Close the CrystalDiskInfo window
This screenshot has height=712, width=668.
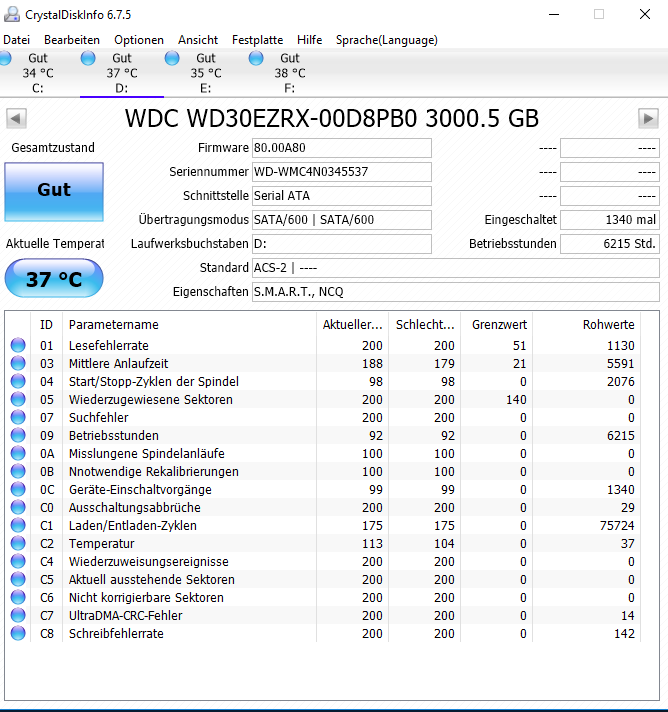pyautogui.click(x=645, y=15)
